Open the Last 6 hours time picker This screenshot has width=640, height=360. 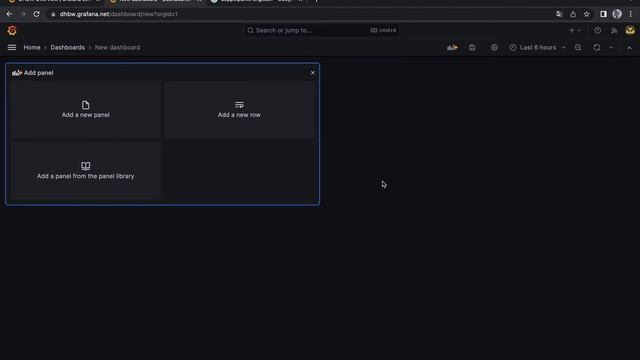tap(537, 47)
